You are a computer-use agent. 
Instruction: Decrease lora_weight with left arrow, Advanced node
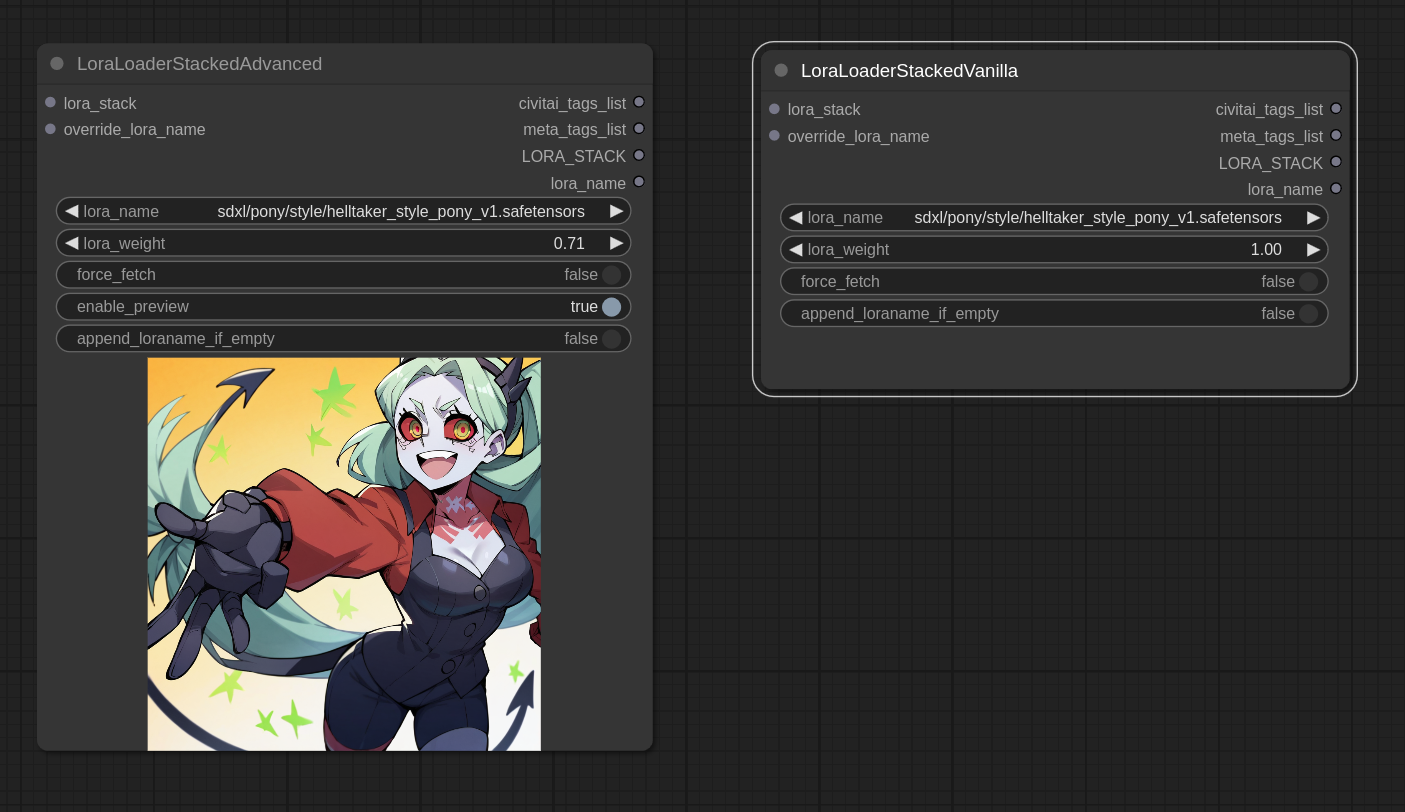pos(71,243)
